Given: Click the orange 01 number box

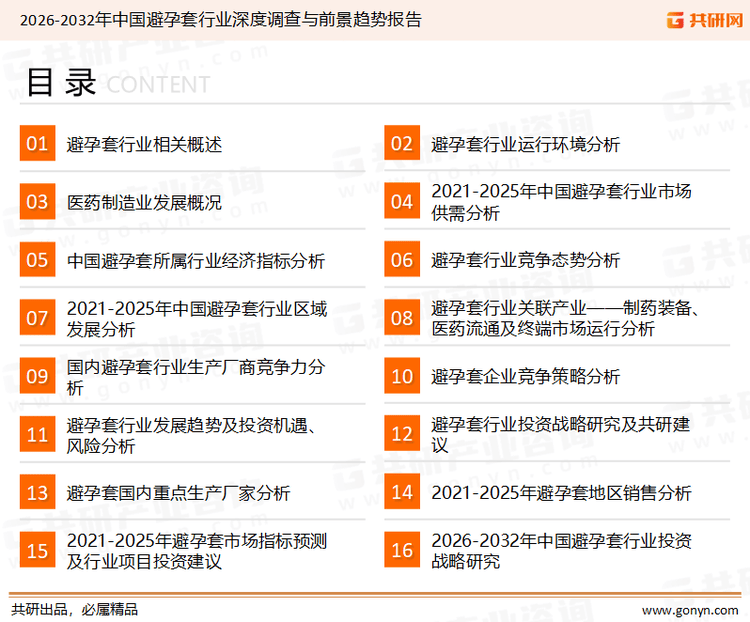Looking at the screenshot, I should (37, 144).
